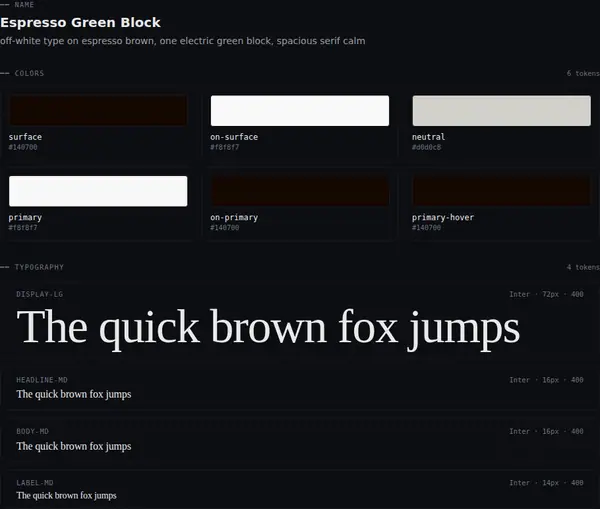Click the DISPLAY-LG label
The height and width of the screenshot is (509, 600).
click(x=39, y=294)
